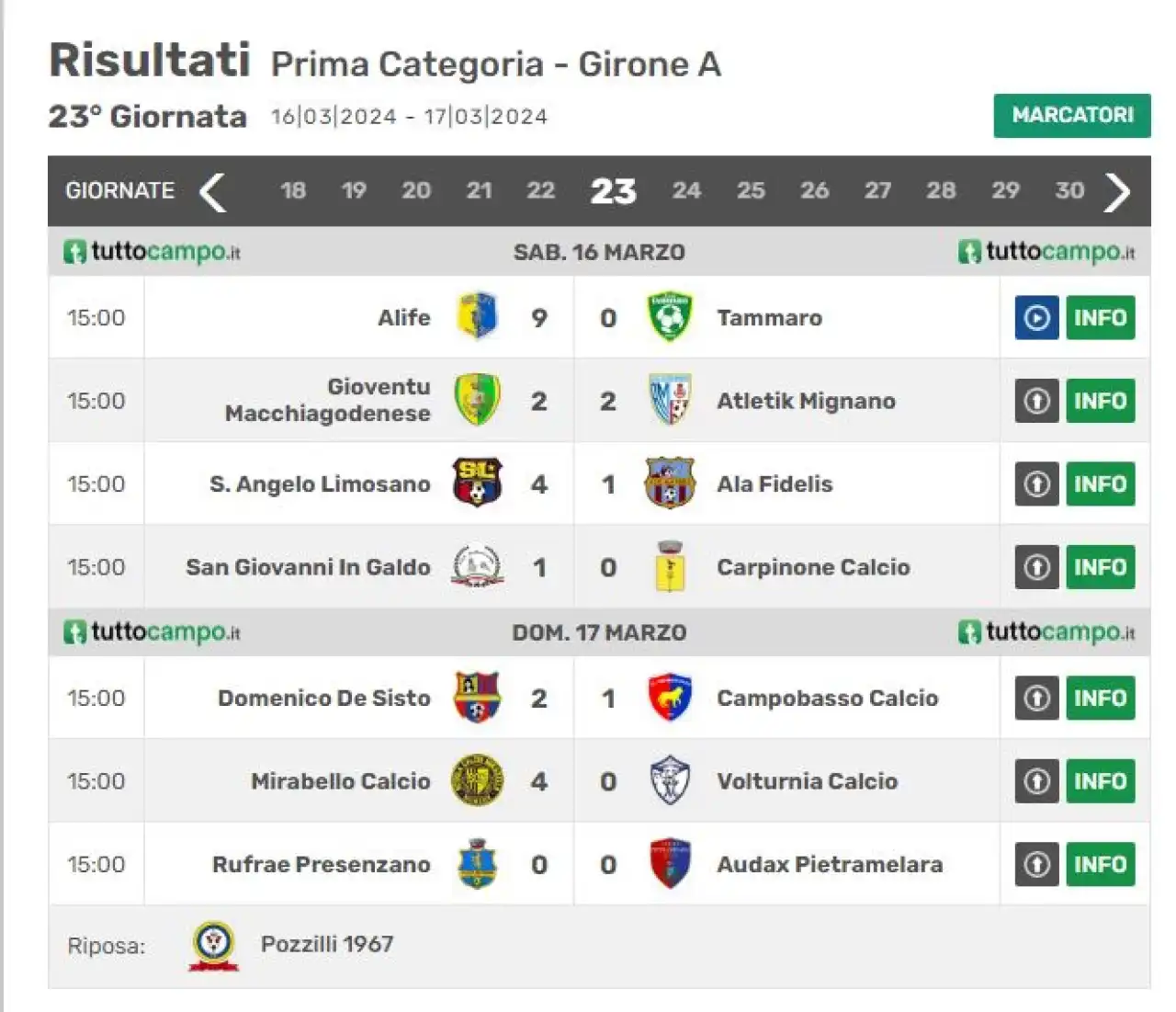Screen dimensions: 1176x1012
Task: Click the Pozzilli 1967 club logo
Action: click(214, 946)
